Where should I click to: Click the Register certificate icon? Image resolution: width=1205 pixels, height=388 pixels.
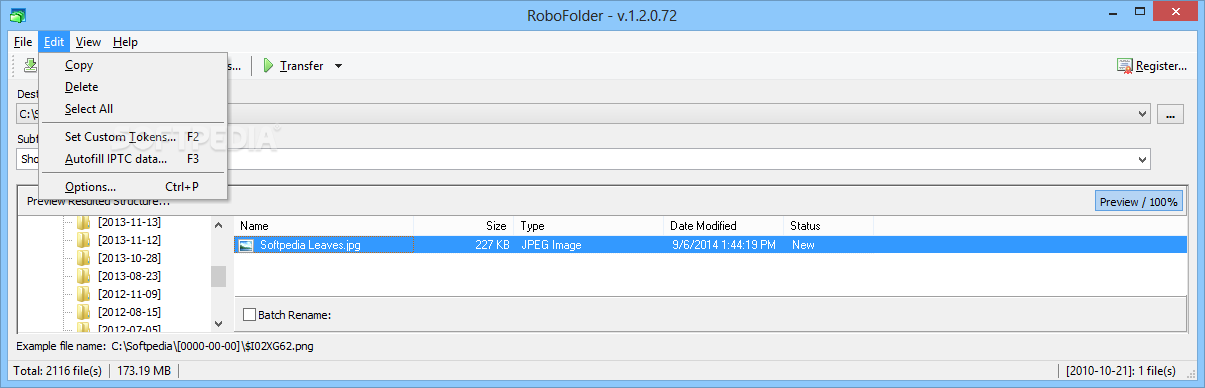[x=1125, y=66]
